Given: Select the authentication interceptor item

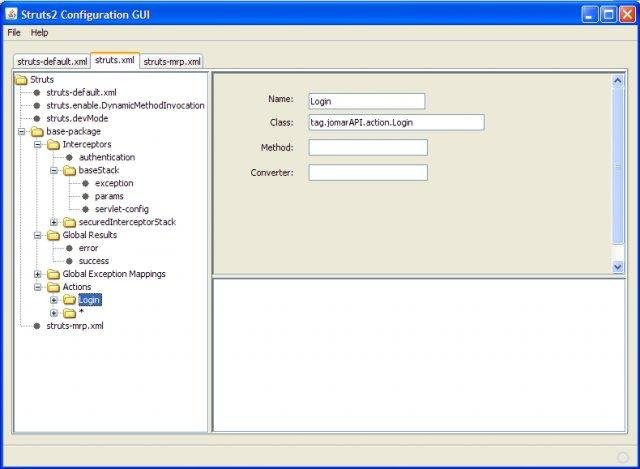Looking at the screenshot, I should [x=107, y=157].
